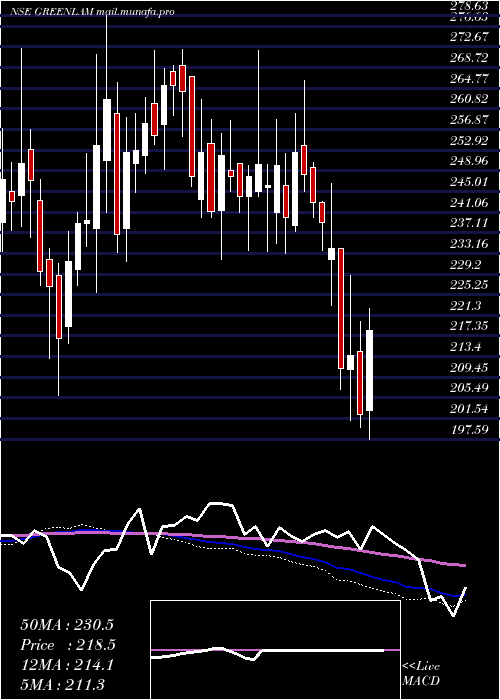
Task: Select the 272.67 price axis label
Action: pyautogui.click(x=470, y=37)
